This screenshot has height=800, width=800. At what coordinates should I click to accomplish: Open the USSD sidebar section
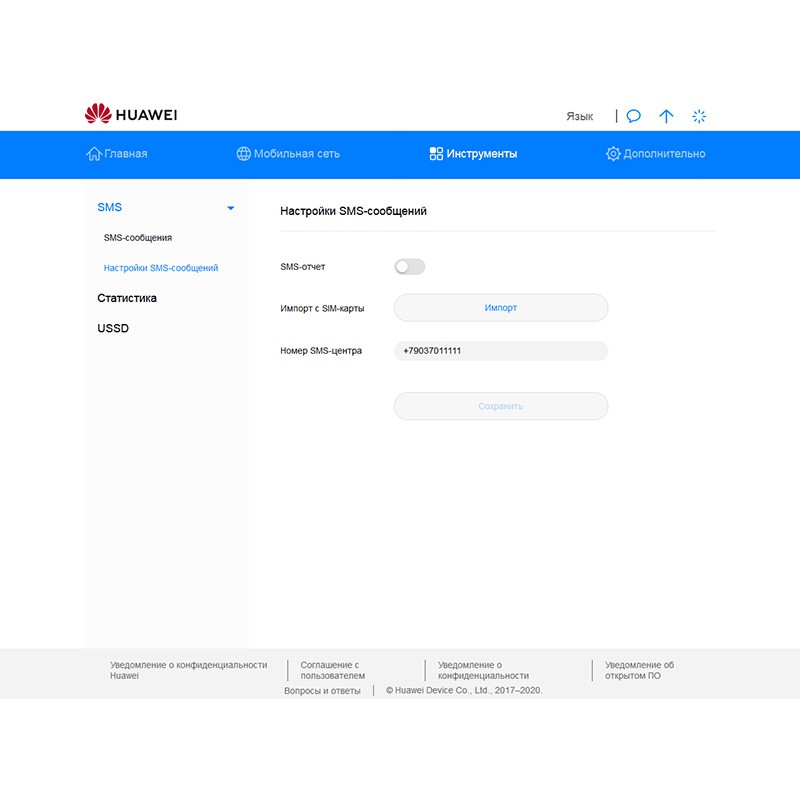[x=113, y=328]
